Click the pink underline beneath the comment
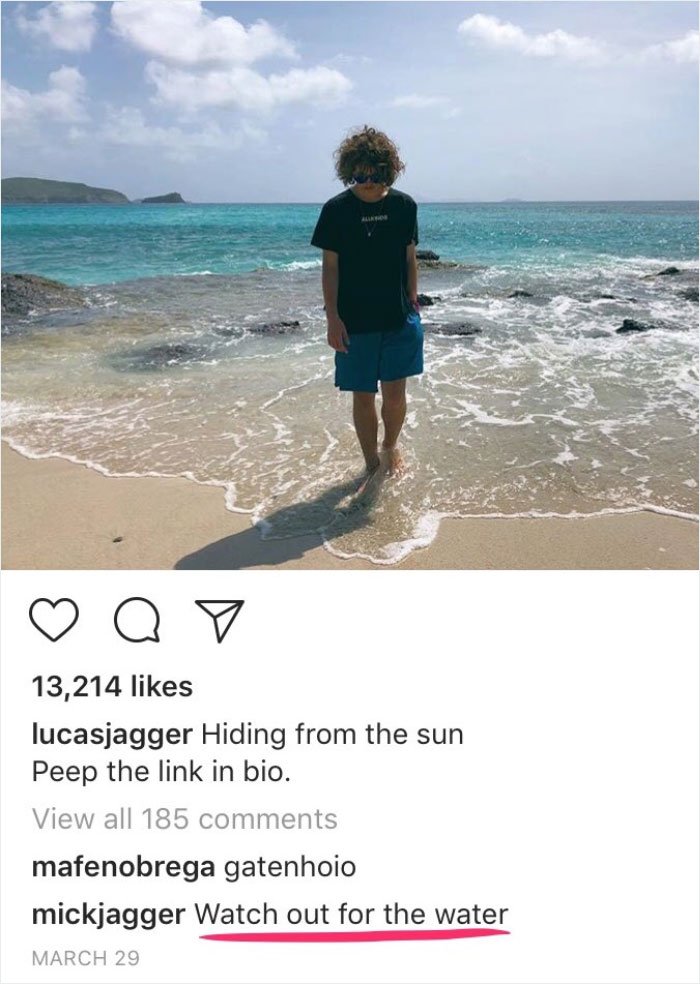 pyautogui.click(x=355, y=935)
